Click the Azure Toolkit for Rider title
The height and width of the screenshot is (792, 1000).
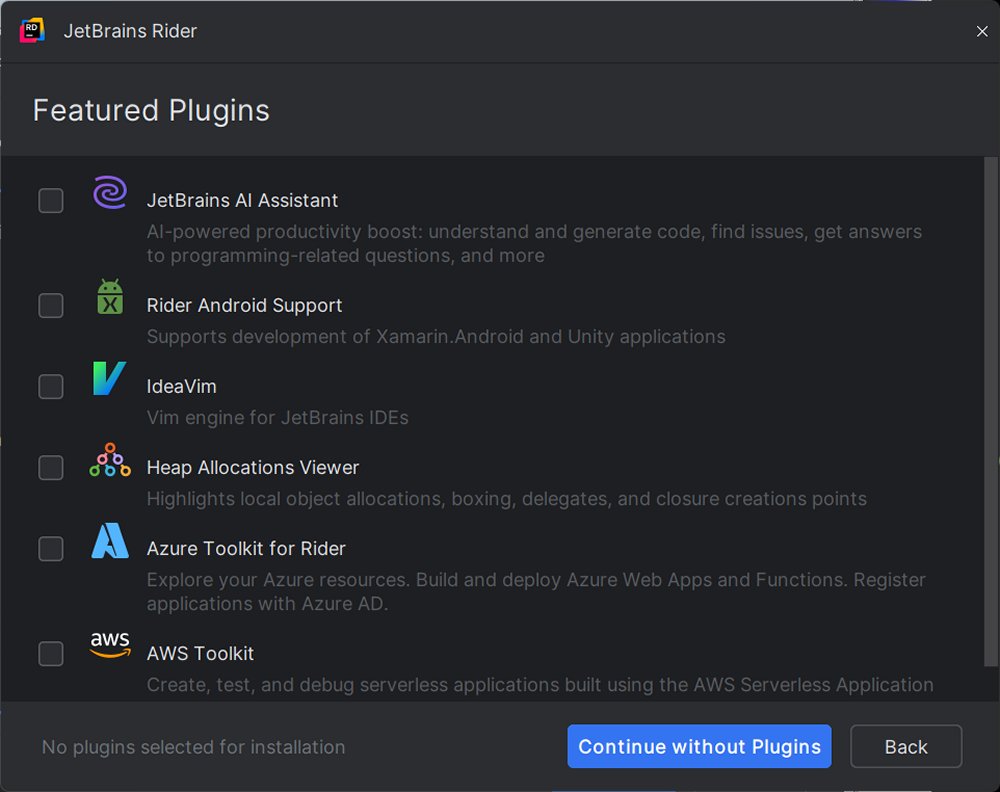tap(246, 549)
